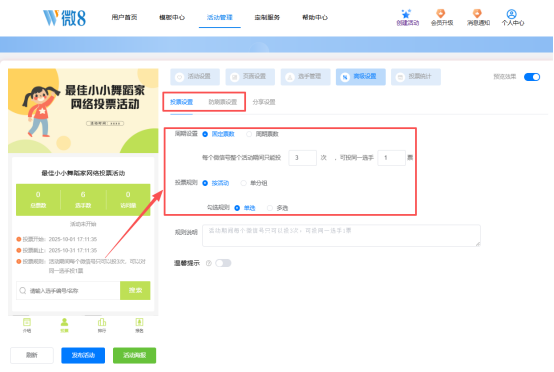The width and height of the screenshot is (554, 372).
Task: Select 按活动 voting rule radio
Action: coord(205,183)
